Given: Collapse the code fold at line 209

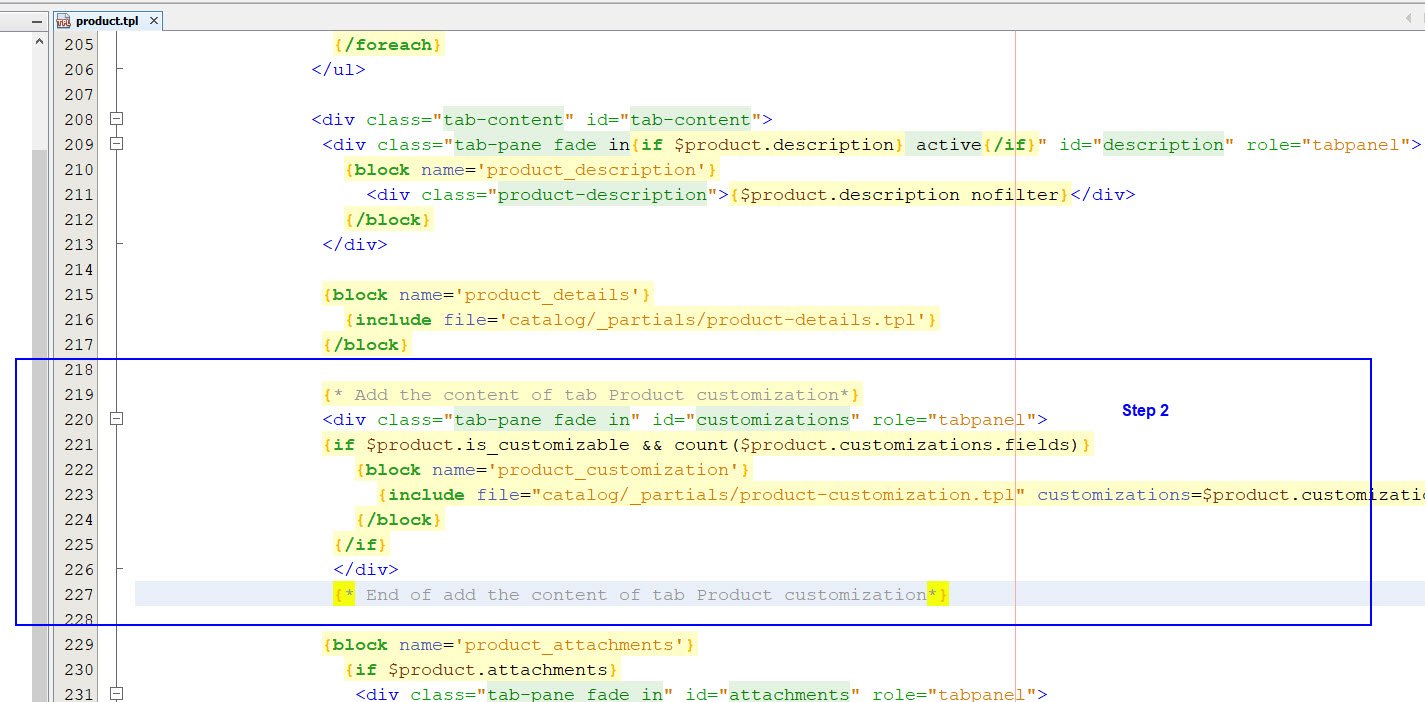Looking at the screenshot, I should 117,144.
